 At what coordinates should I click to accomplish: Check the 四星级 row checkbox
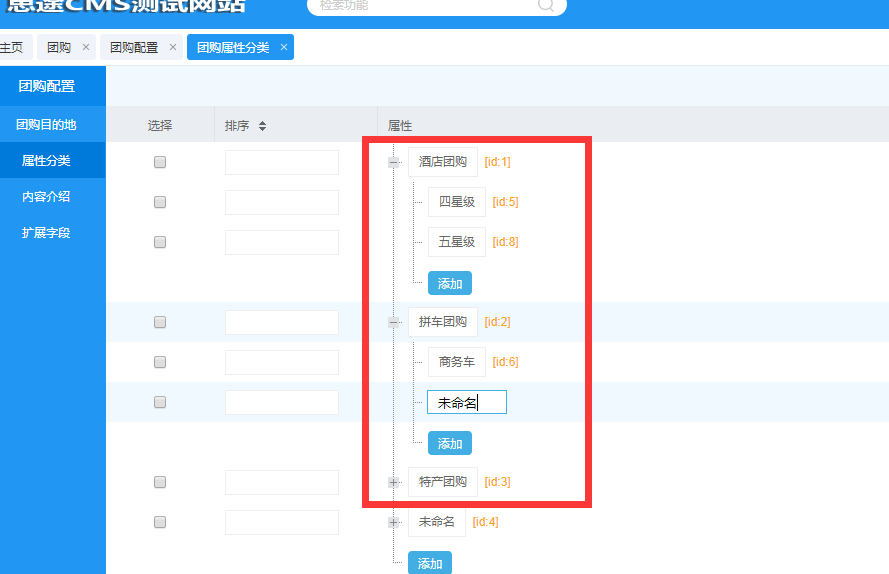pos(160,202)
